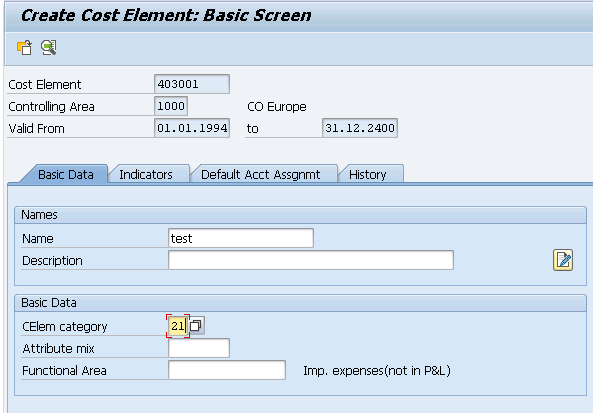Click the CO Europe description text
The width and height of the screenshot is (593, 413).
click(277, 107)
